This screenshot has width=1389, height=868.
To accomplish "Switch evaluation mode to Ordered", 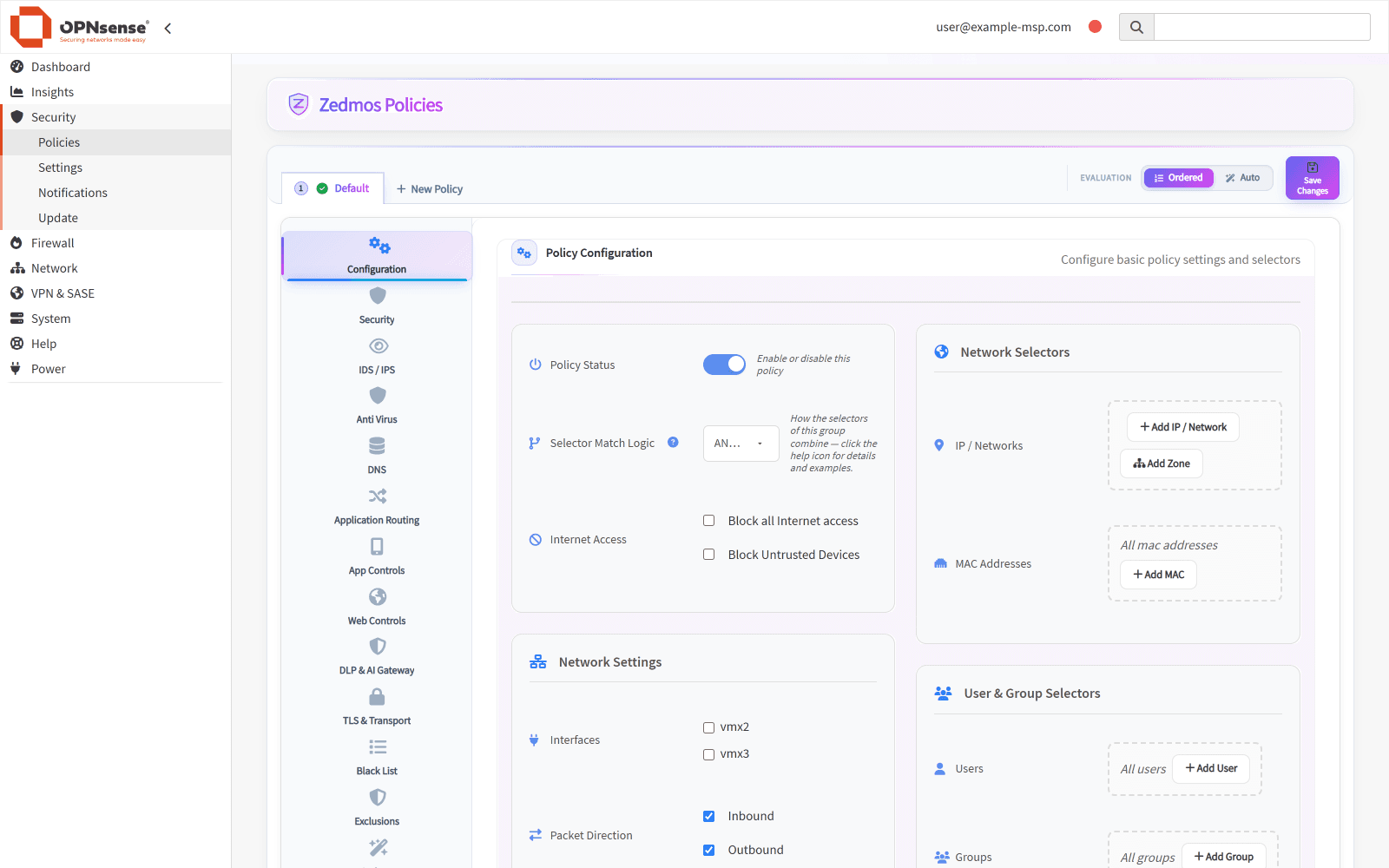I will tap(1178, 178).
